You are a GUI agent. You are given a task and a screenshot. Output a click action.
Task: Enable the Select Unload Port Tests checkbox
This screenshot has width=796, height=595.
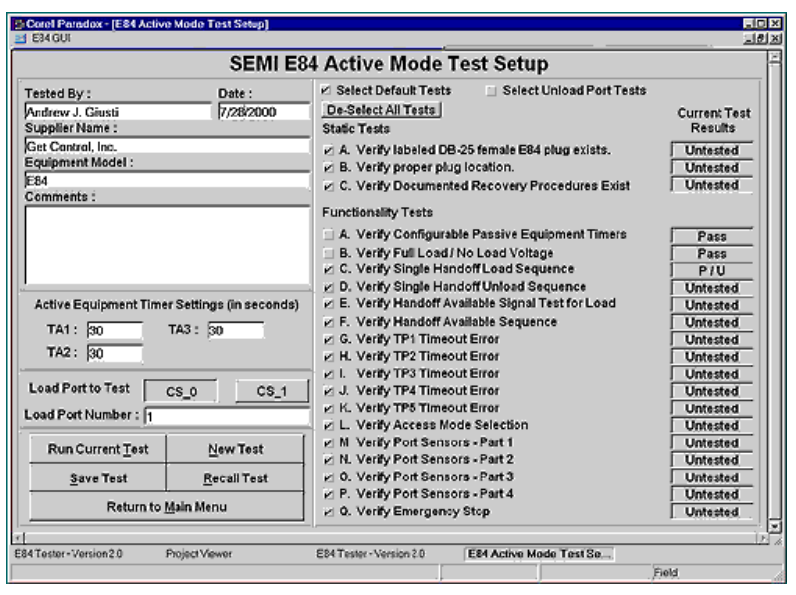491,90
